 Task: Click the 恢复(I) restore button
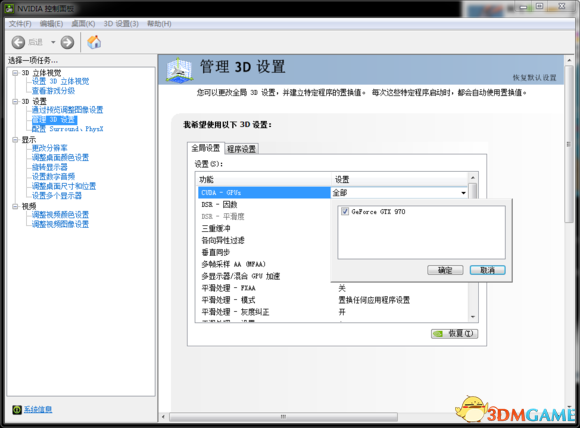click(x=455, y=334)
